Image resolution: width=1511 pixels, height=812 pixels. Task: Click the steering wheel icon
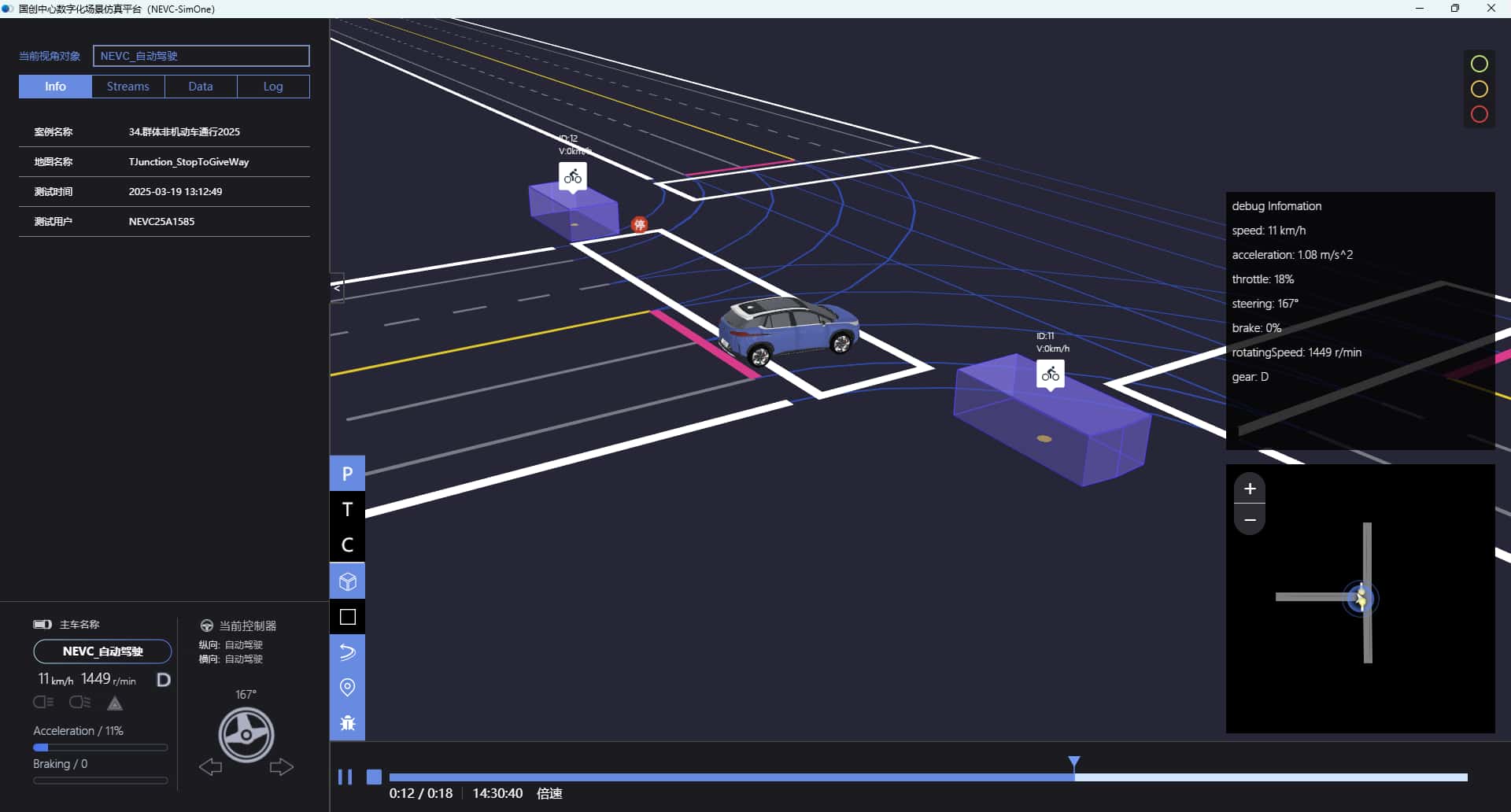[x=246, y=735]
